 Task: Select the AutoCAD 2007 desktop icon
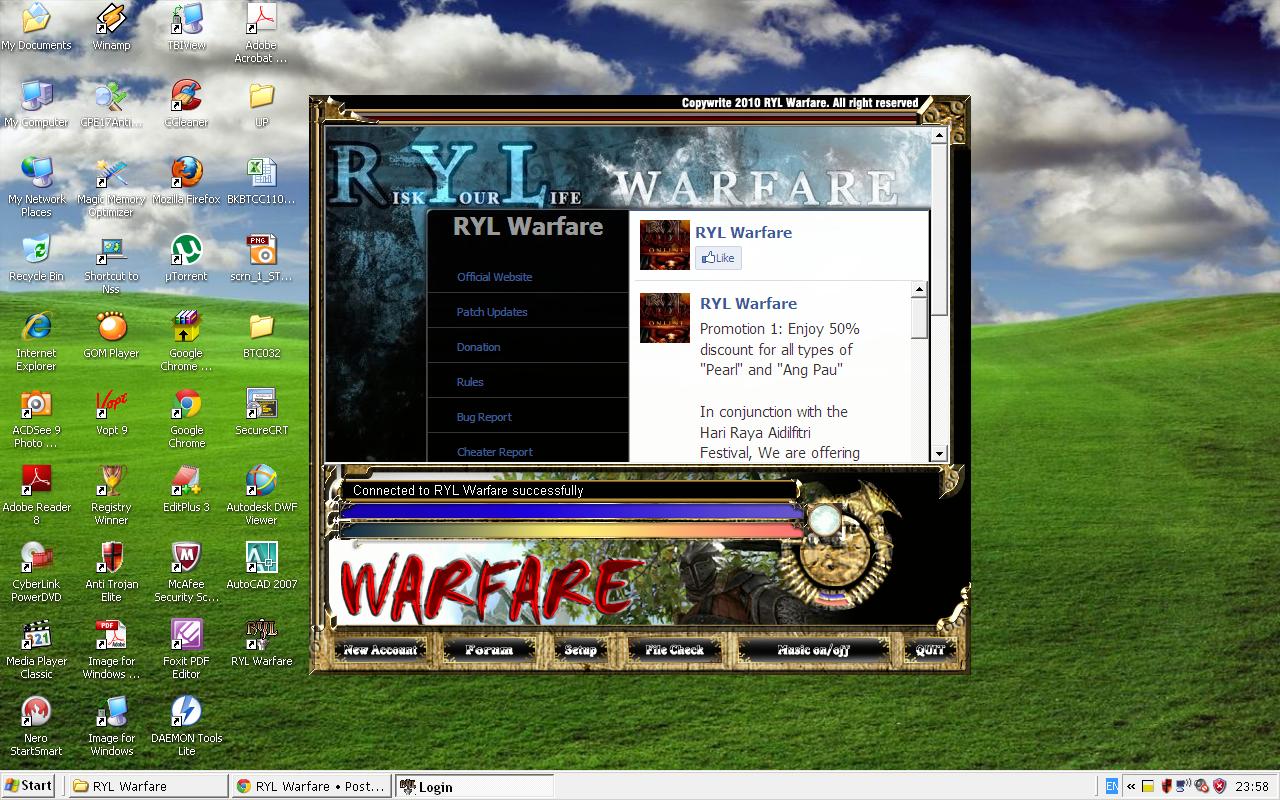261,566
